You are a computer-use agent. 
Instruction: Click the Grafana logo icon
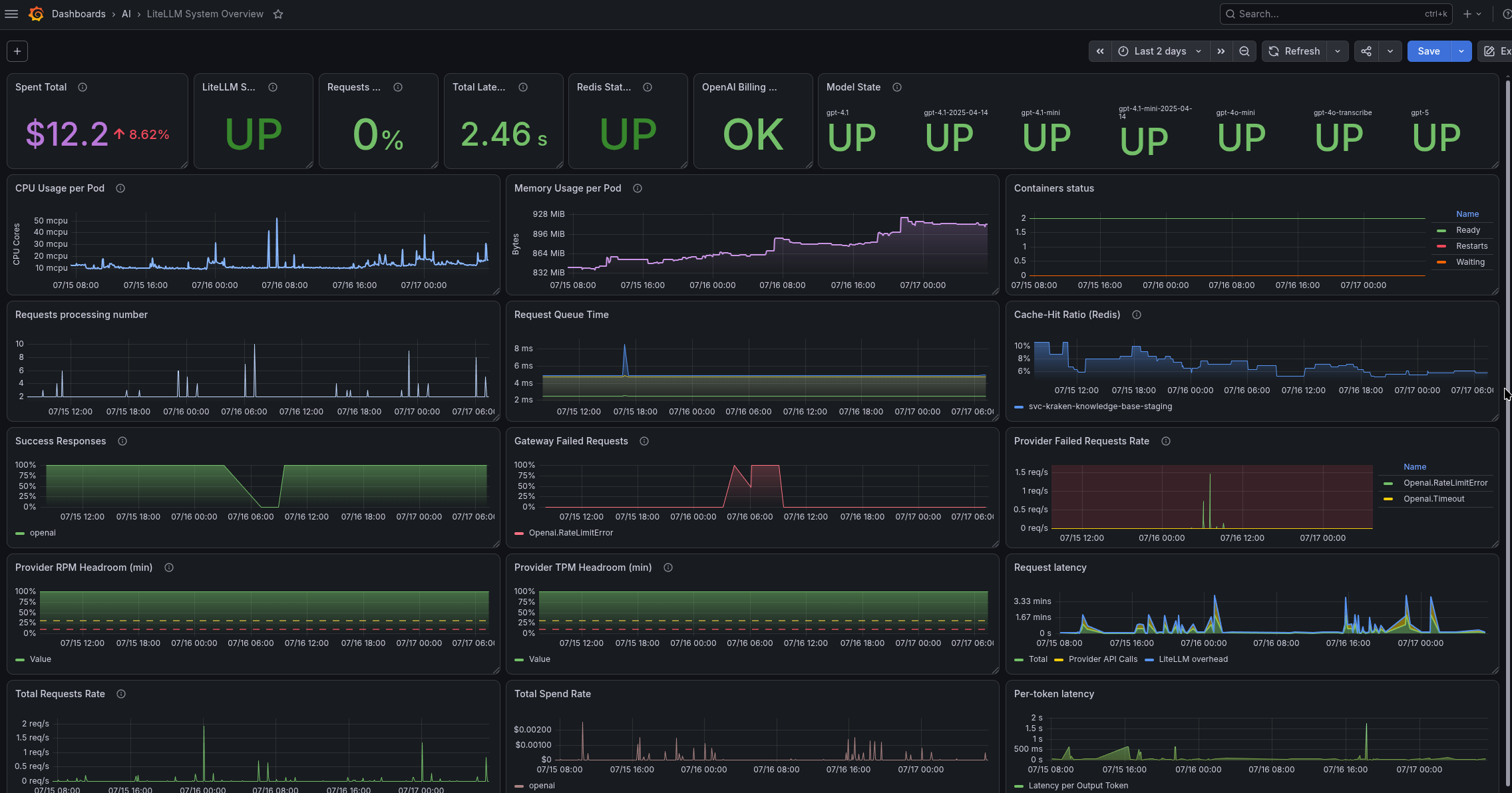click(37, 14)
